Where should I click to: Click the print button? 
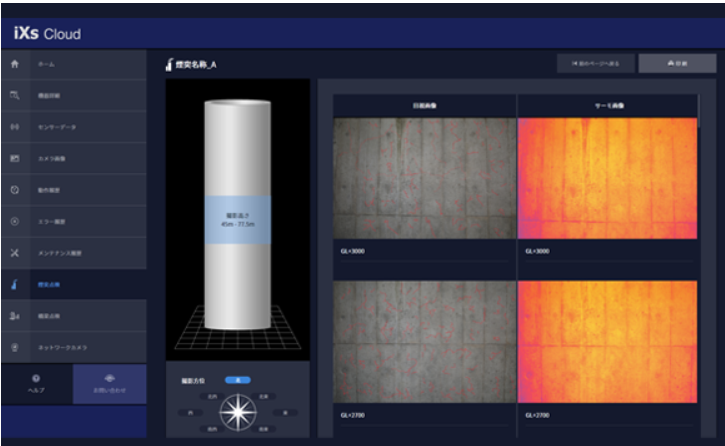coord(677,64)
